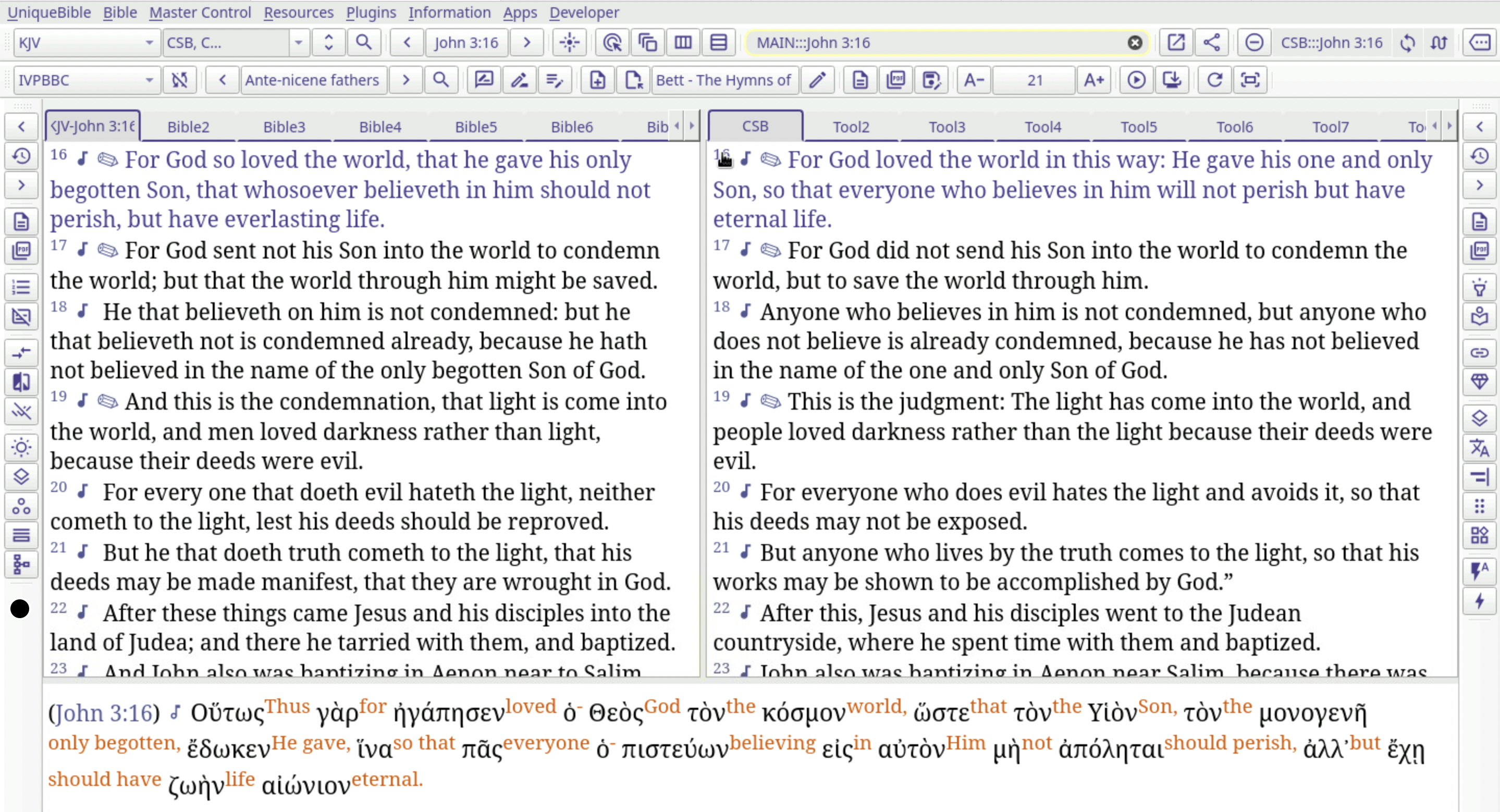Viewport: 1500px width, 812px height.
Task: Expand the KJV Bible version dropdown
Action: [148, 42]
